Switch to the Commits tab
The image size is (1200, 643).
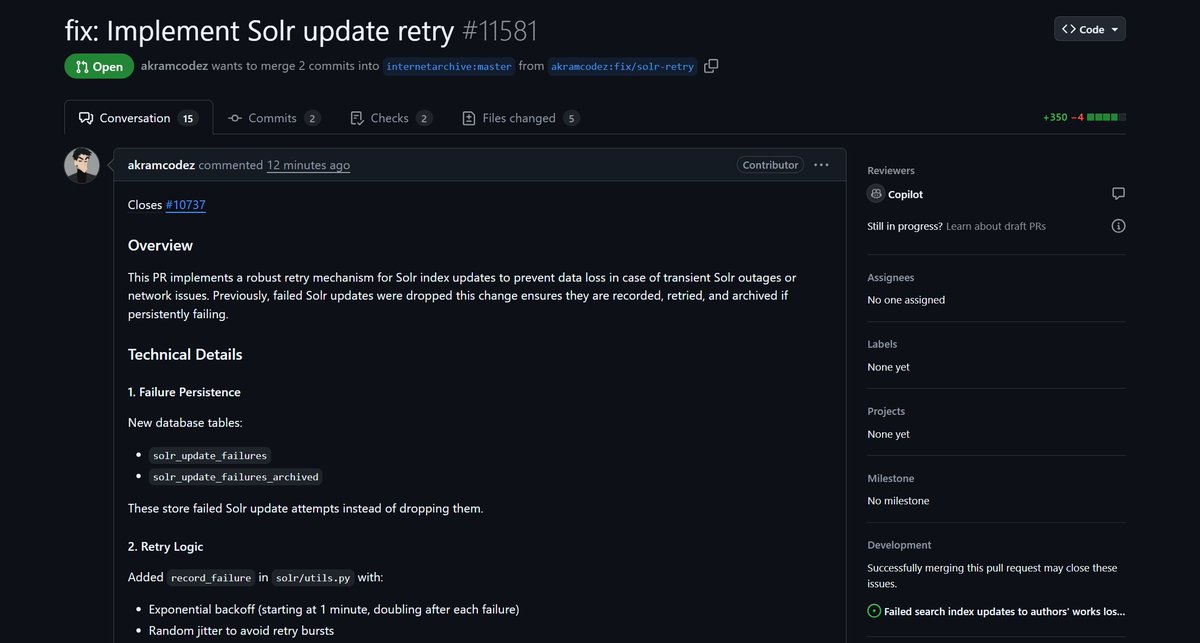point(274,118)
